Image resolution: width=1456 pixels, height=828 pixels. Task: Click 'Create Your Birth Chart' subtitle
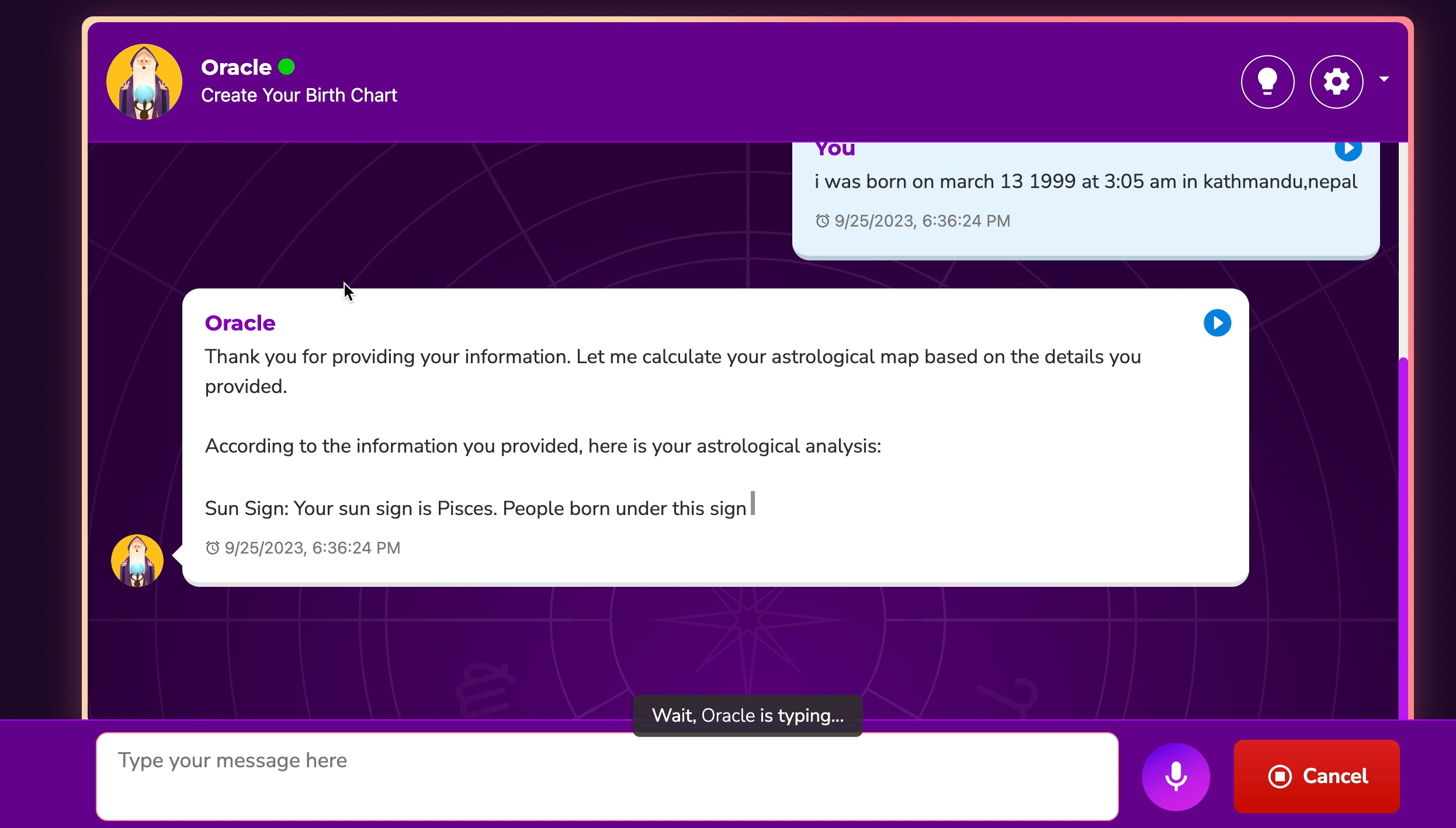click(299, 95)
